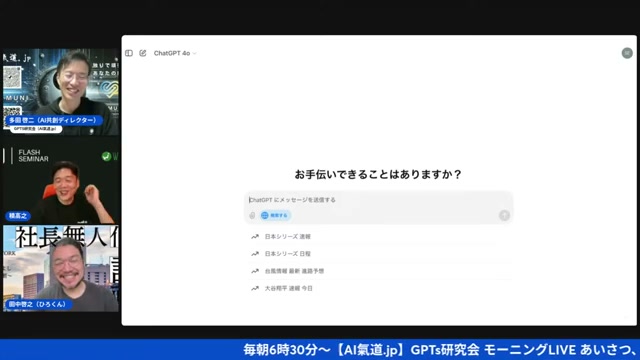This screenshot has height=360, width=640.
Task: Start a new chat with the pencil icon
Action: 142,53
